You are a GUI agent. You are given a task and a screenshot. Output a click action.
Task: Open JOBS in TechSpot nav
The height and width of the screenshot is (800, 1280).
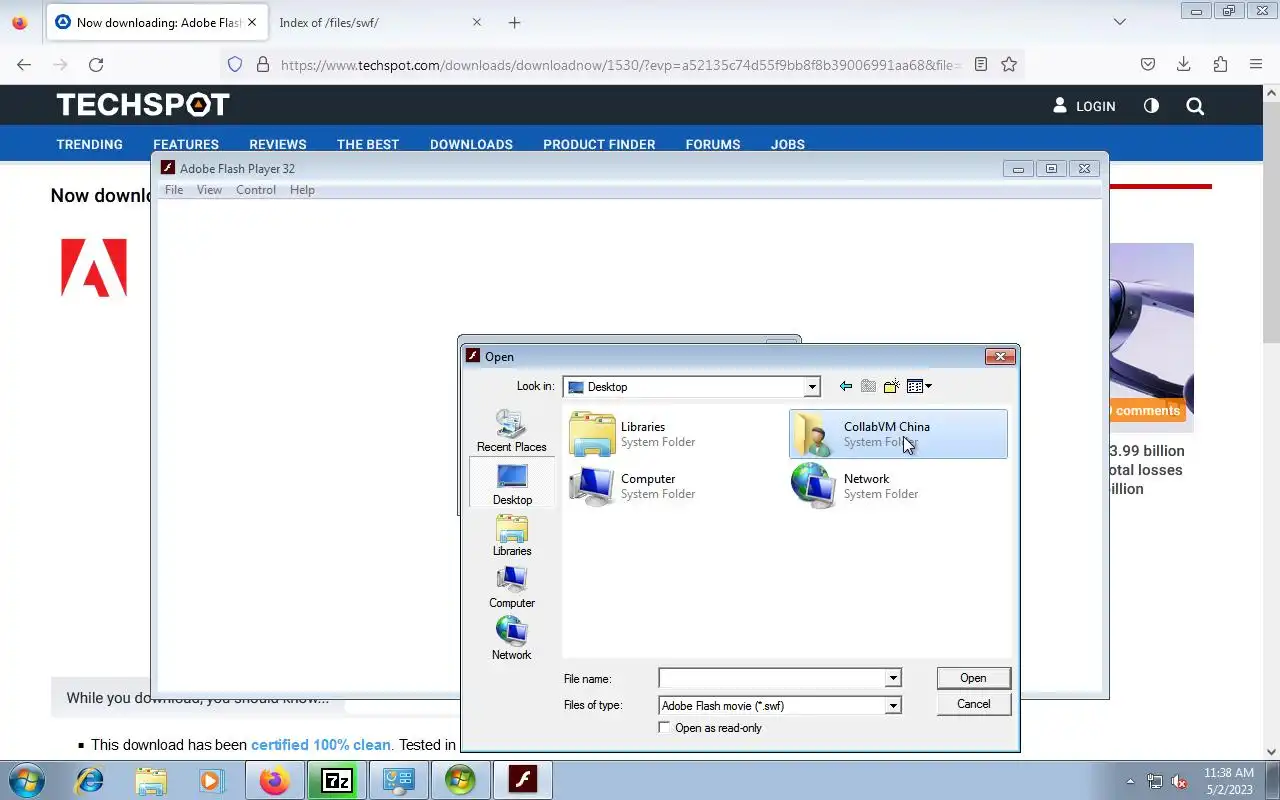coord(788,144)
